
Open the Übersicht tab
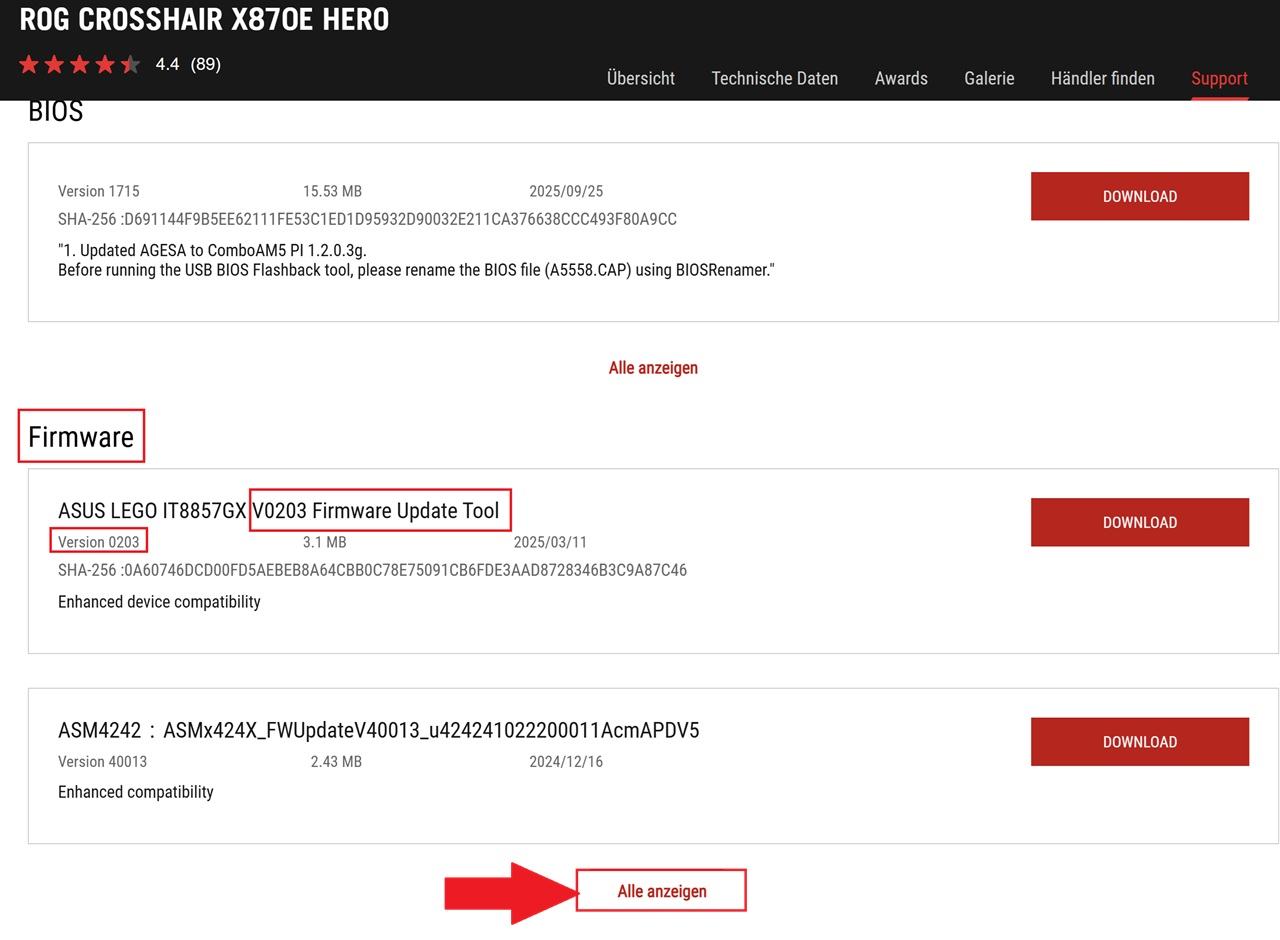coord(640,78)
